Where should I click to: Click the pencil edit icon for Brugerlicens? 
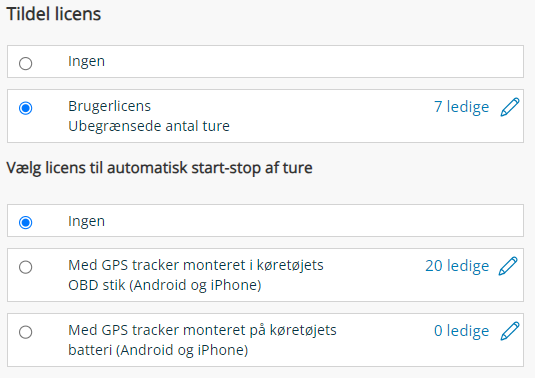[x=510, y=107]
